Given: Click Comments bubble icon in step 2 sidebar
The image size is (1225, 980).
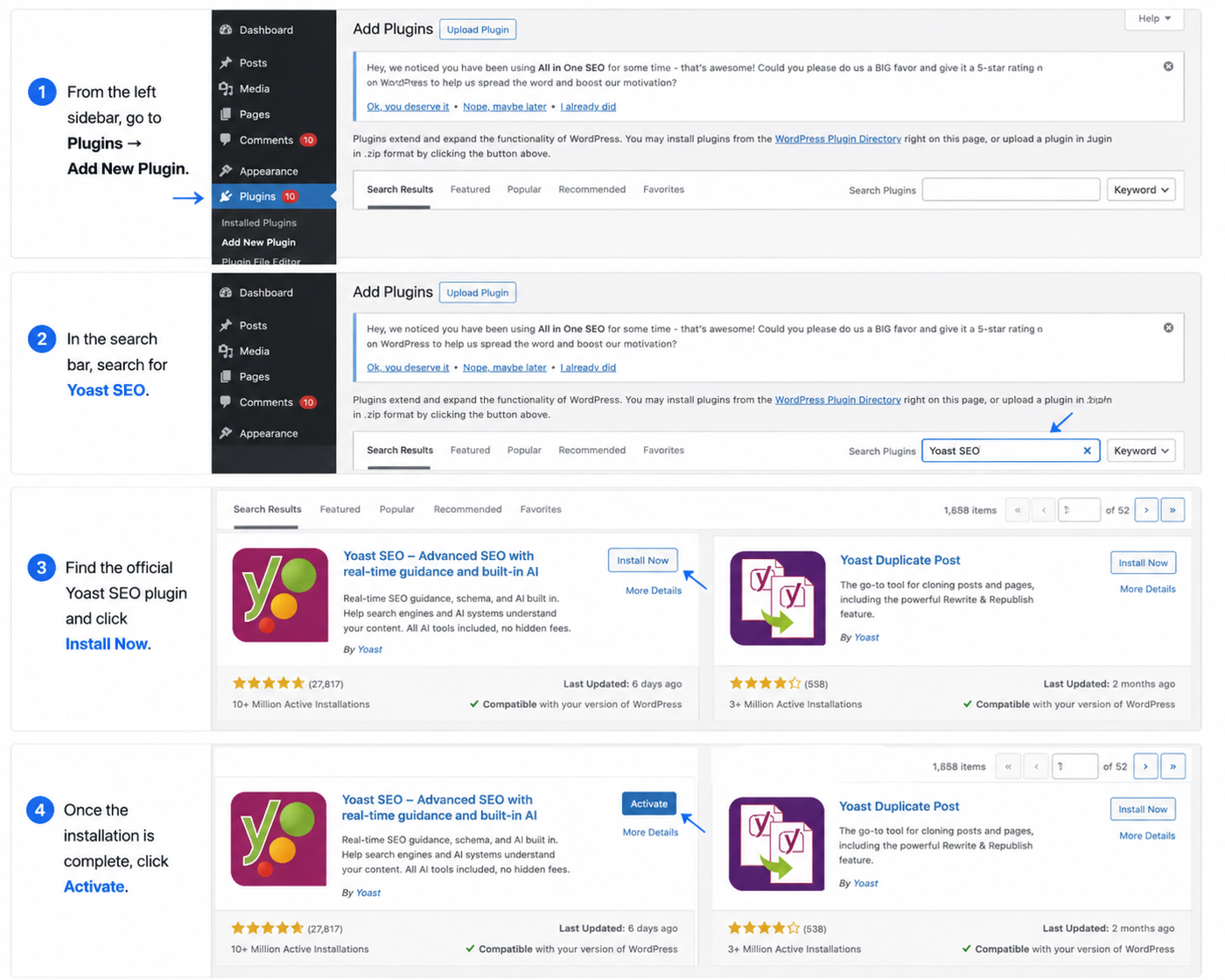Looking at the screenshot, I should [226, 402].
